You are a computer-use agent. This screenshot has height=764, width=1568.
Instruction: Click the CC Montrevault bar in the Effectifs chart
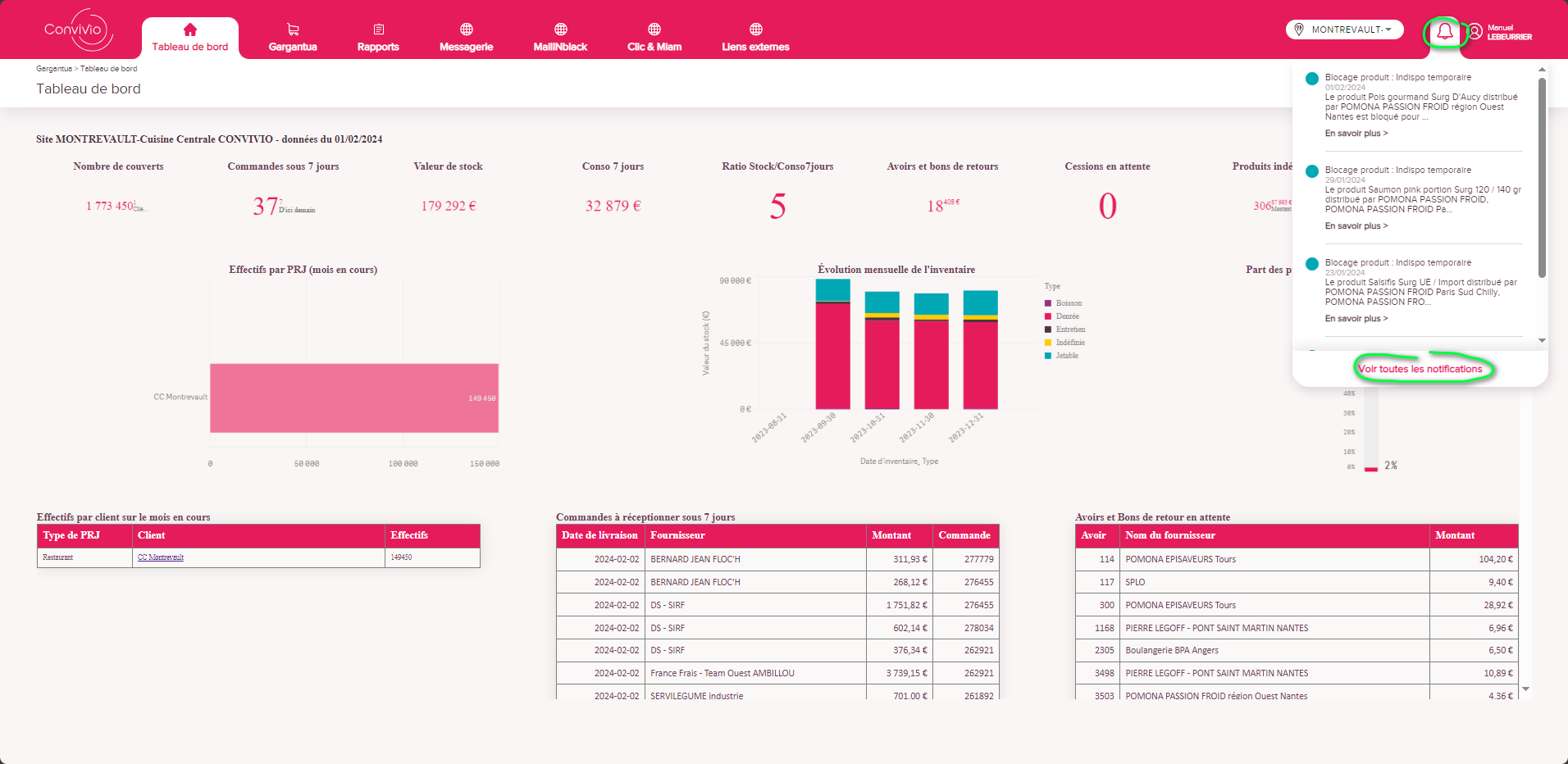(354, 398)
